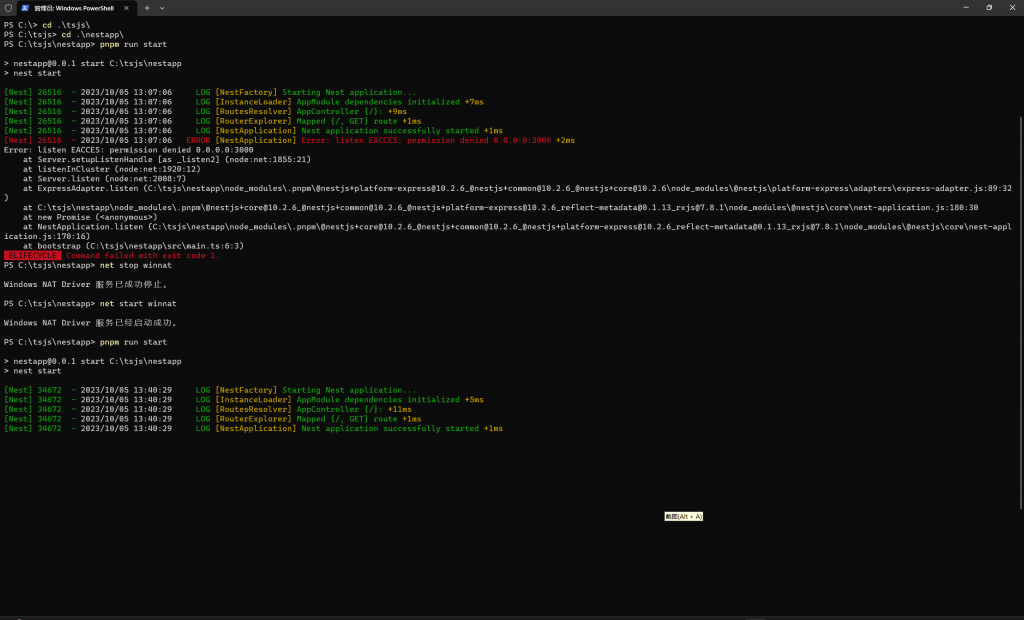1024x620 pixels.
Task: Click the red ELIFECYCLE error label
Action: [32, 255]
